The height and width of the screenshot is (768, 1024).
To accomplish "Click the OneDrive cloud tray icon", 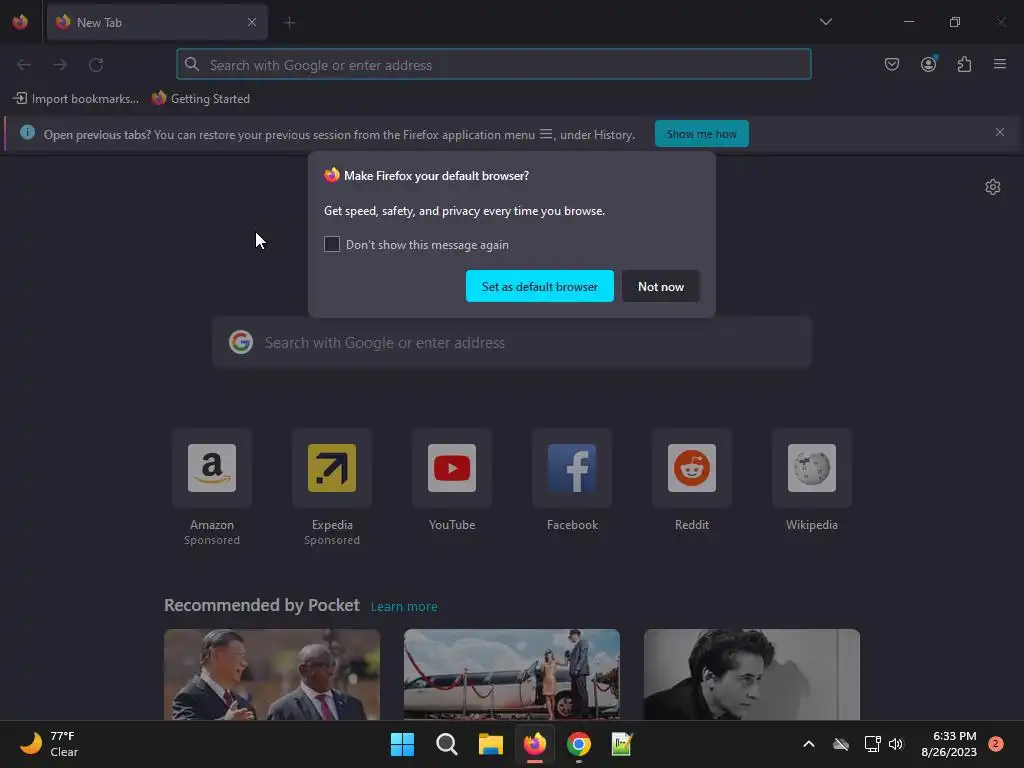I will pyautogui.click(x=841, y=744).
